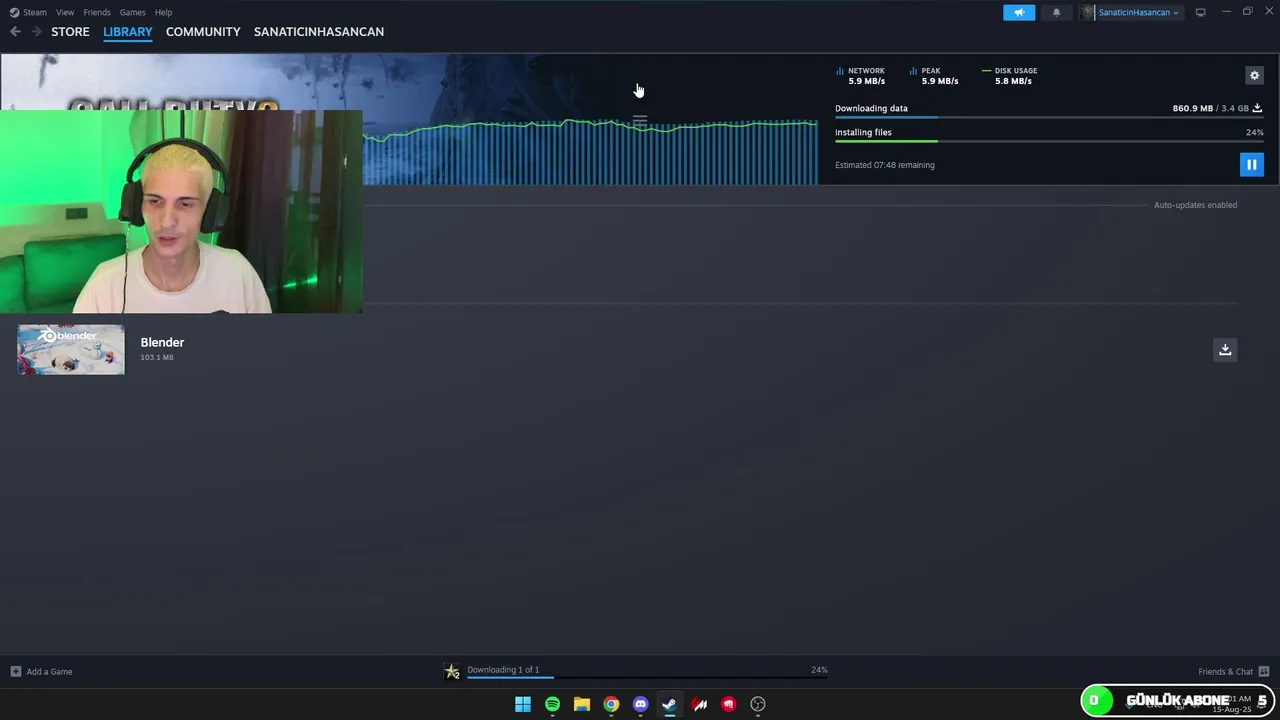The image size is (1280, 720).
Task: Click the Steam taskbar icon
Action: click(x=669, y=704)
